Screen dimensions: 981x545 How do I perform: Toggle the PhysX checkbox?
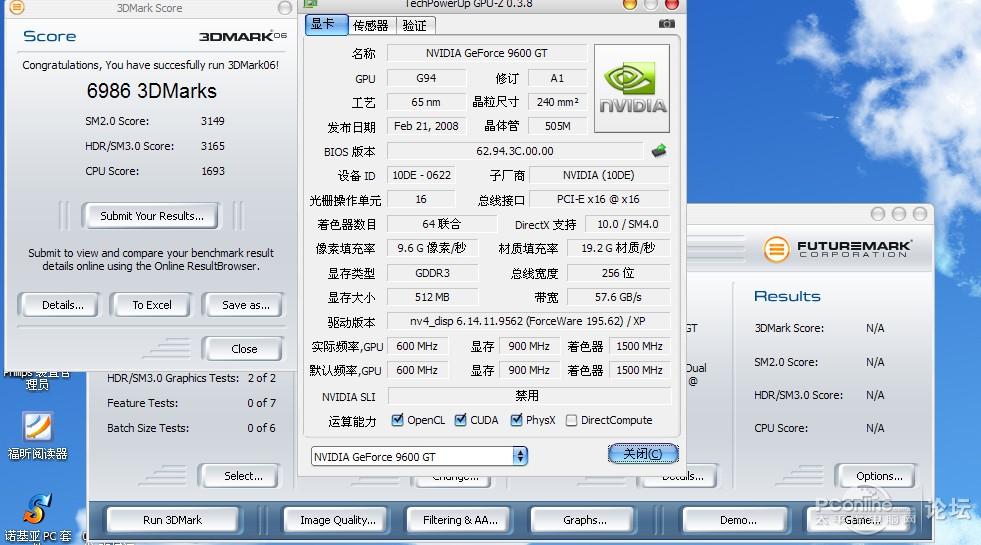click(516, 420)
